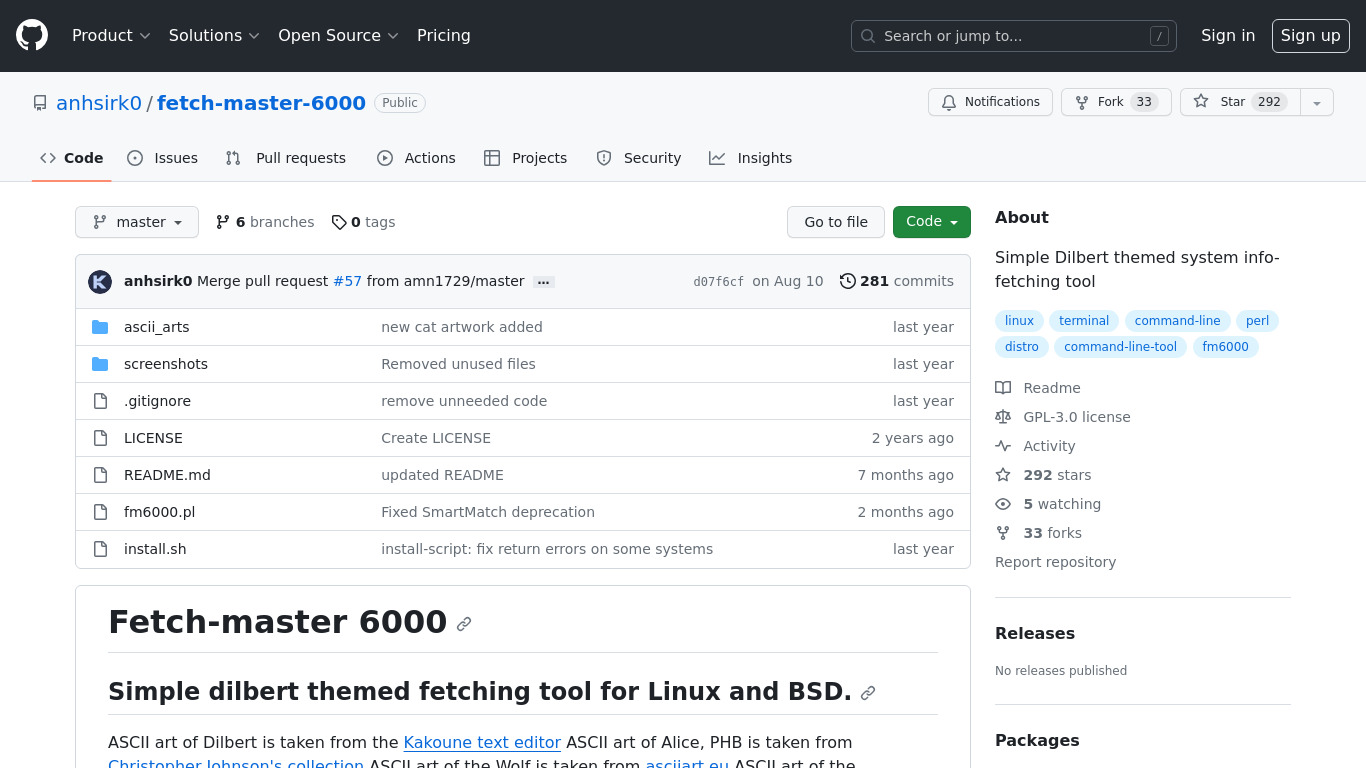
Task: Click the commit history clock icon
Action: point(848,281)
